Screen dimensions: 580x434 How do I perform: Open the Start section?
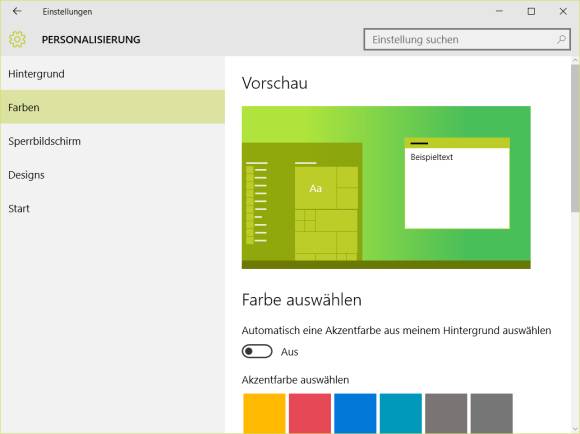point(112,208)
